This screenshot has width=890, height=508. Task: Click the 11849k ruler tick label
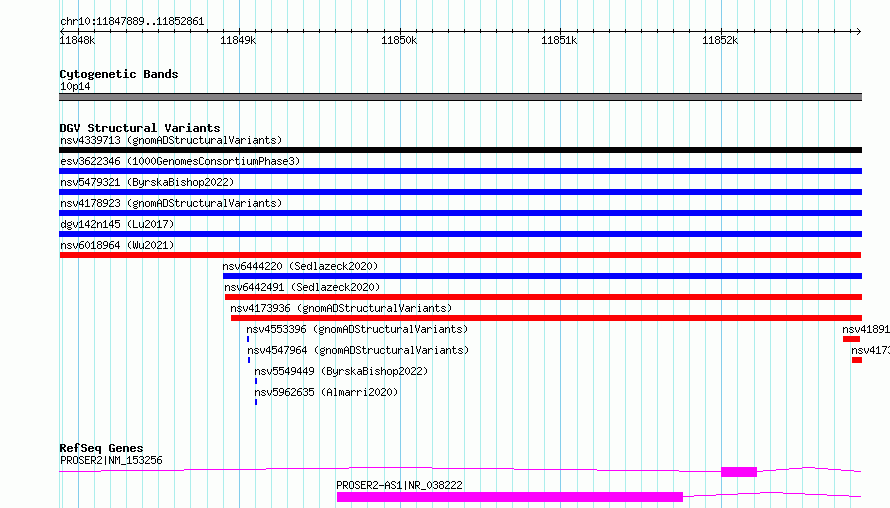(x=238, y=40)
